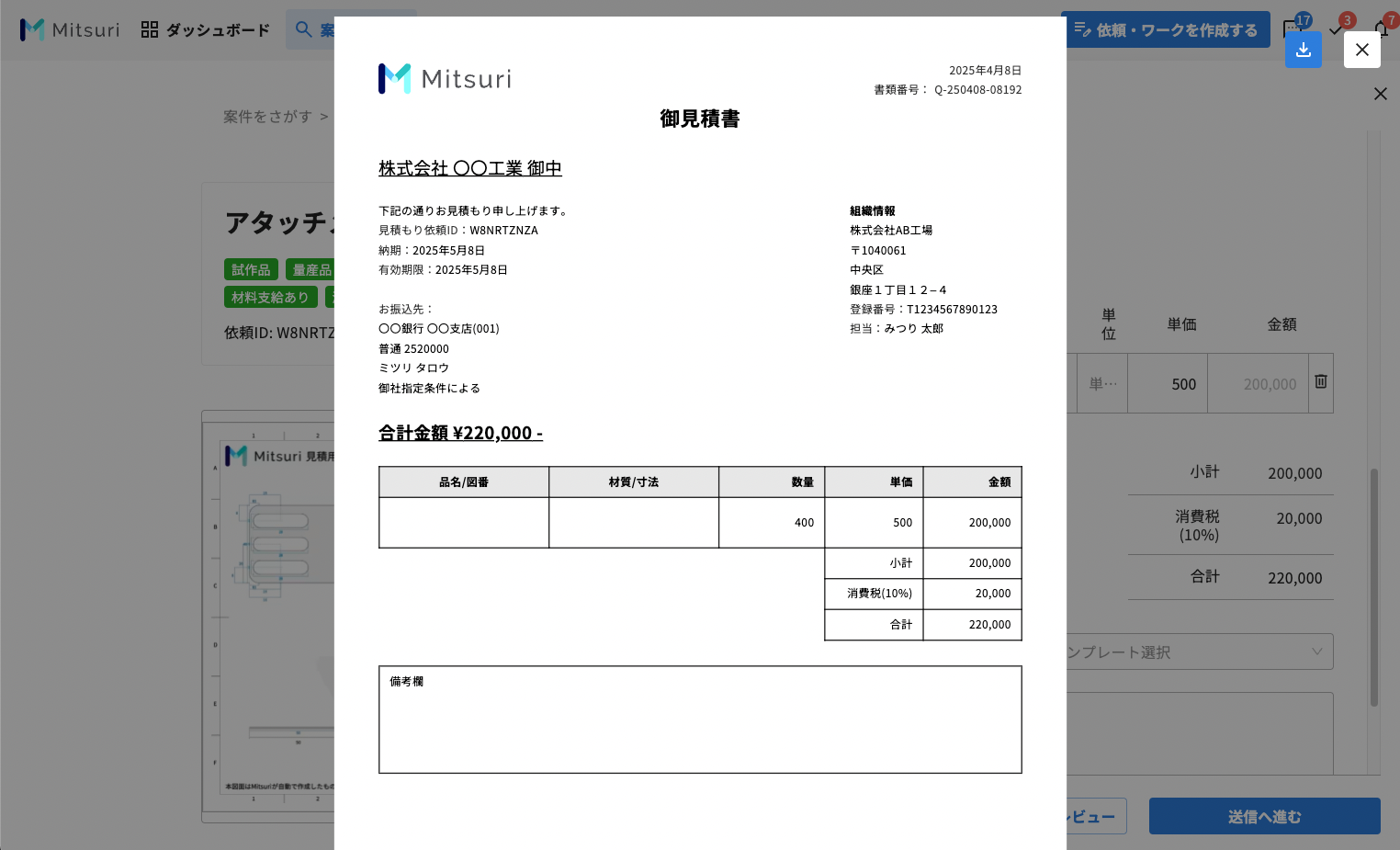Click the 備考欄 box in quotation

(700, 720)
